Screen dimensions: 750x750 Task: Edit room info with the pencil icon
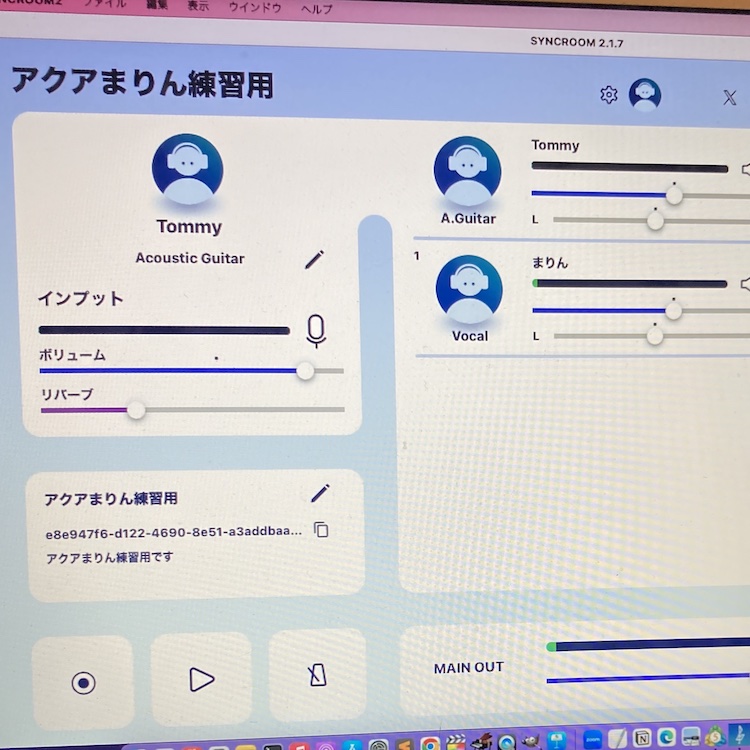[320, 493]
